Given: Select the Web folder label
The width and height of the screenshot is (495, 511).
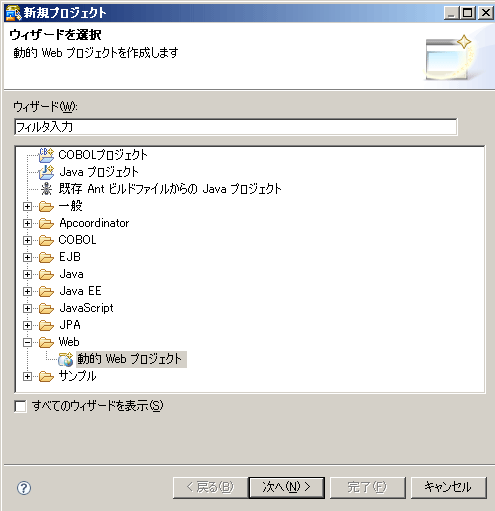Looking at the screenshot, I should tap(69, 342).
